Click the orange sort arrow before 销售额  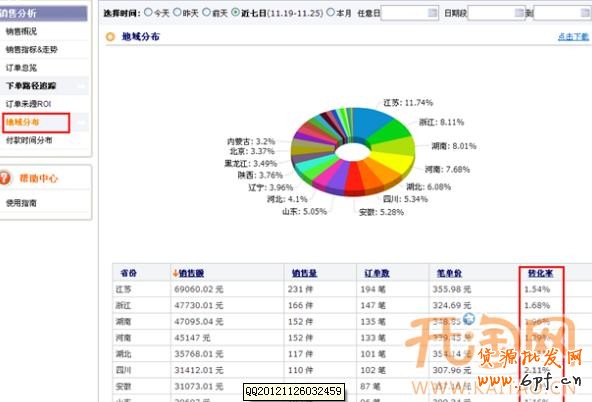point(175,273)
